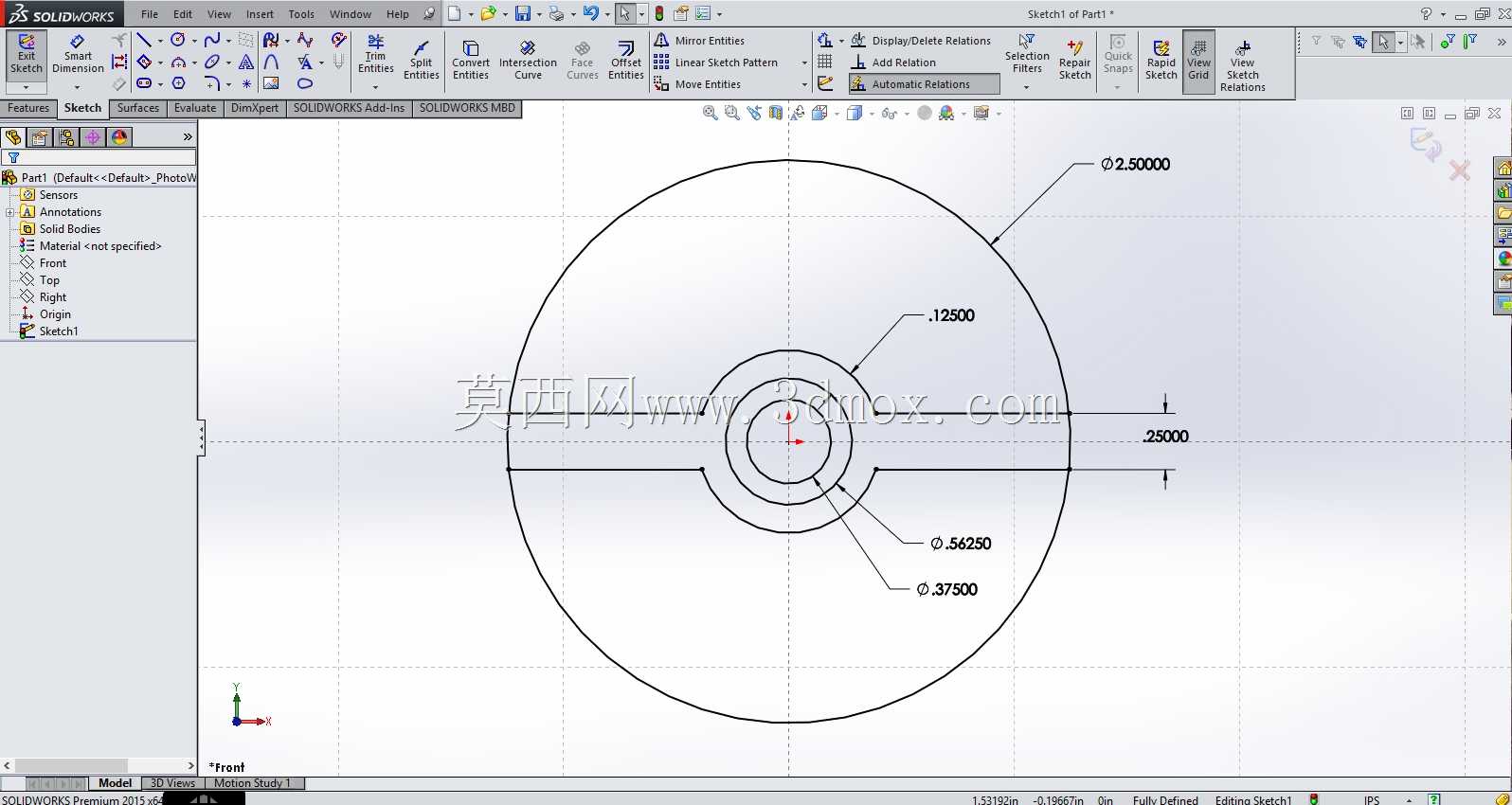This screenshot has width=1512, height=805.
Task: Click the FeatureManager filter input field
Action: 99,157
